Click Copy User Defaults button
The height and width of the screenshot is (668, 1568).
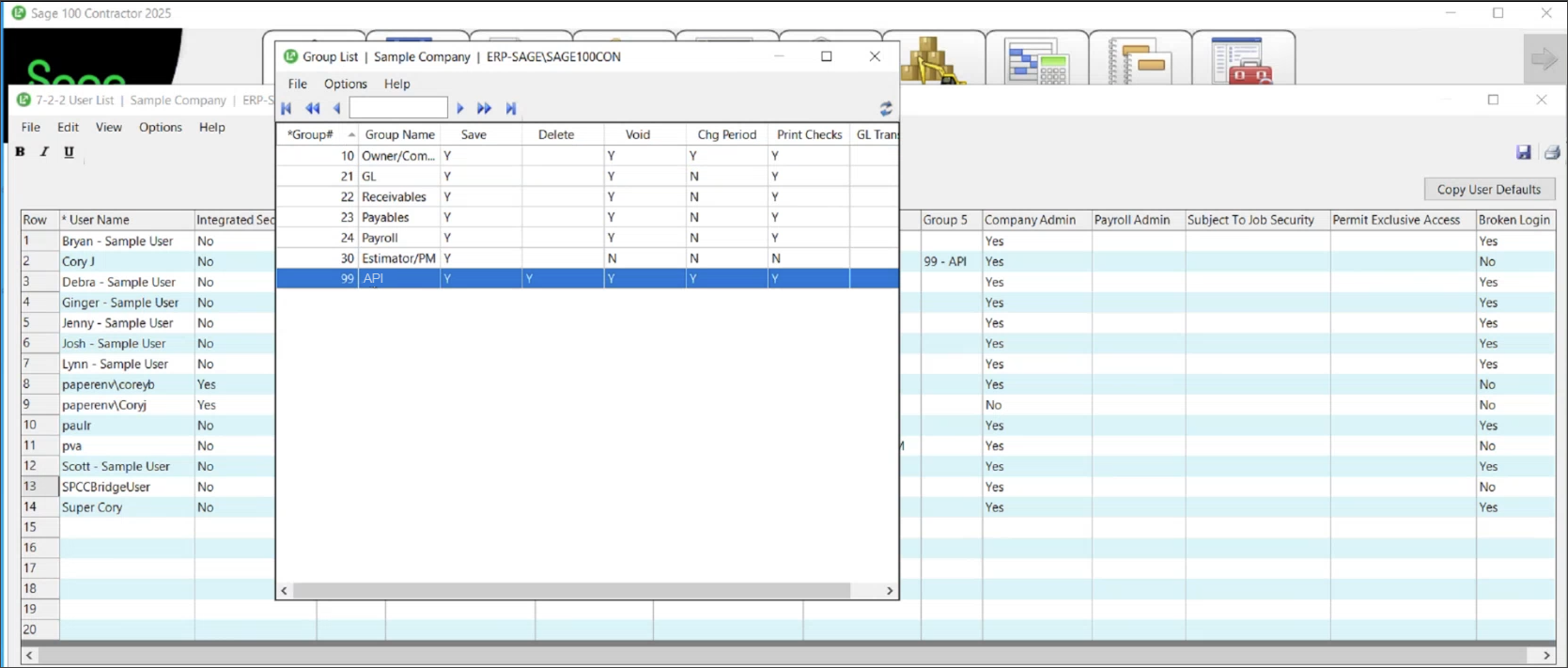click(x=1489, y=190)
